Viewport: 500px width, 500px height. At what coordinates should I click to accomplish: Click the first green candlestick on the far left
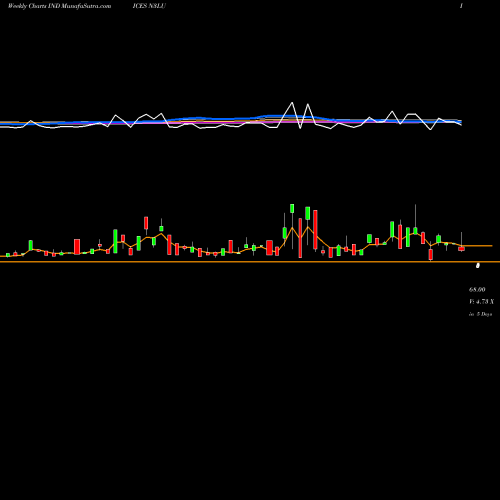point(8,255)
